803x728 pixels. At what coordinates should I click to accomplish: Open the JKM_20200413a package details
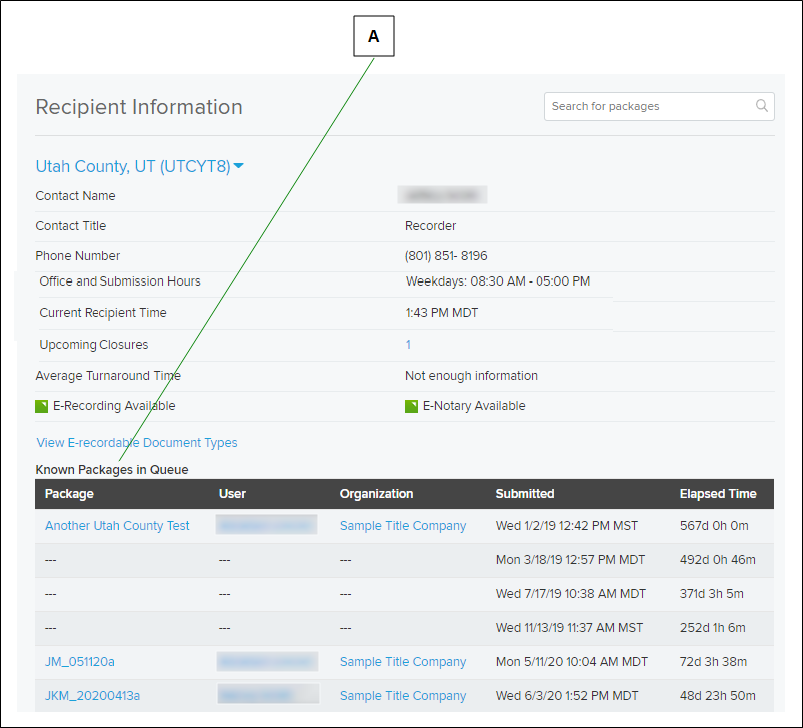point(92,695)
